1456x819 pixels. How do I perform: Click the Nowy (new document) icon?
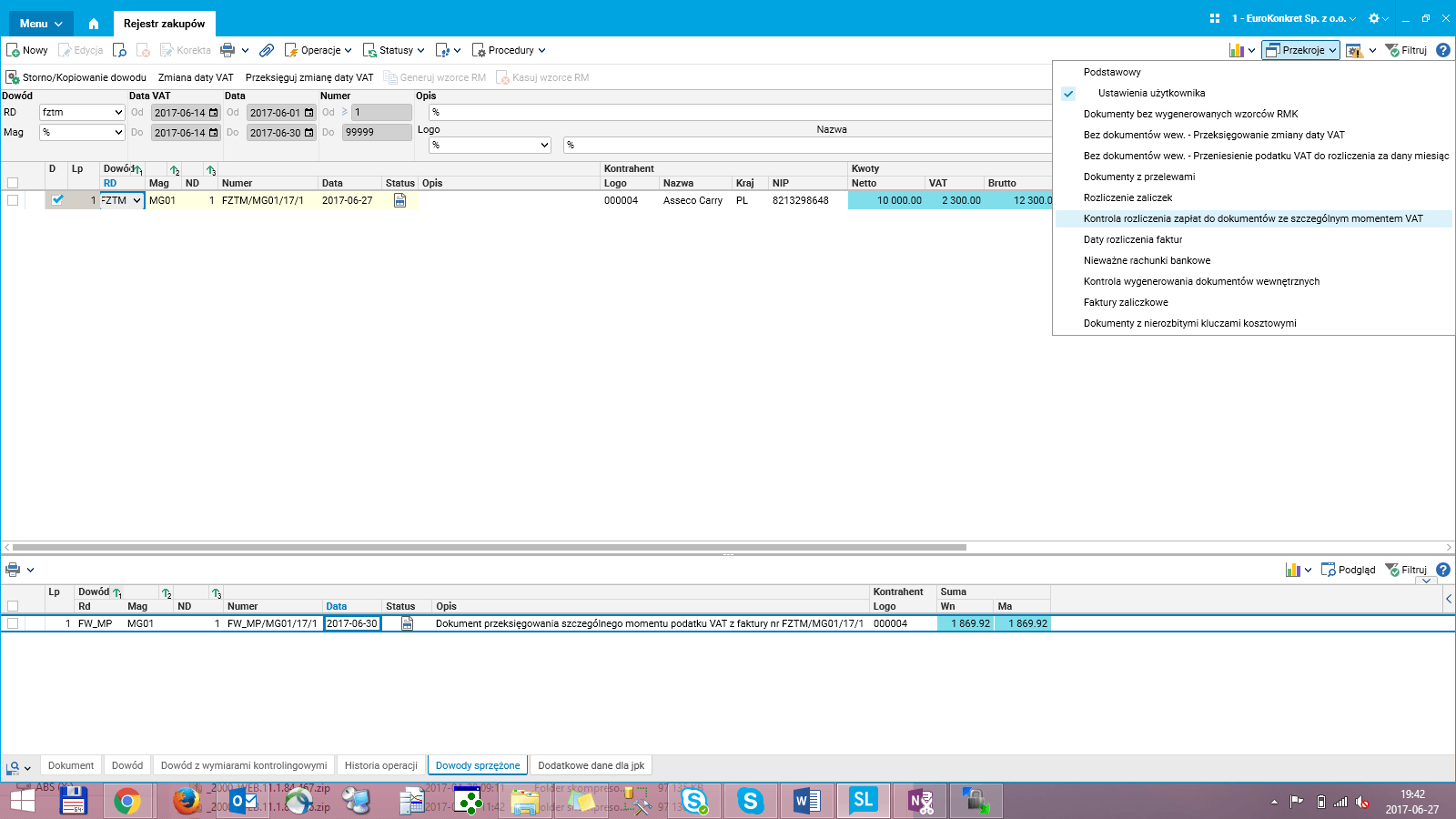point(13,50)
